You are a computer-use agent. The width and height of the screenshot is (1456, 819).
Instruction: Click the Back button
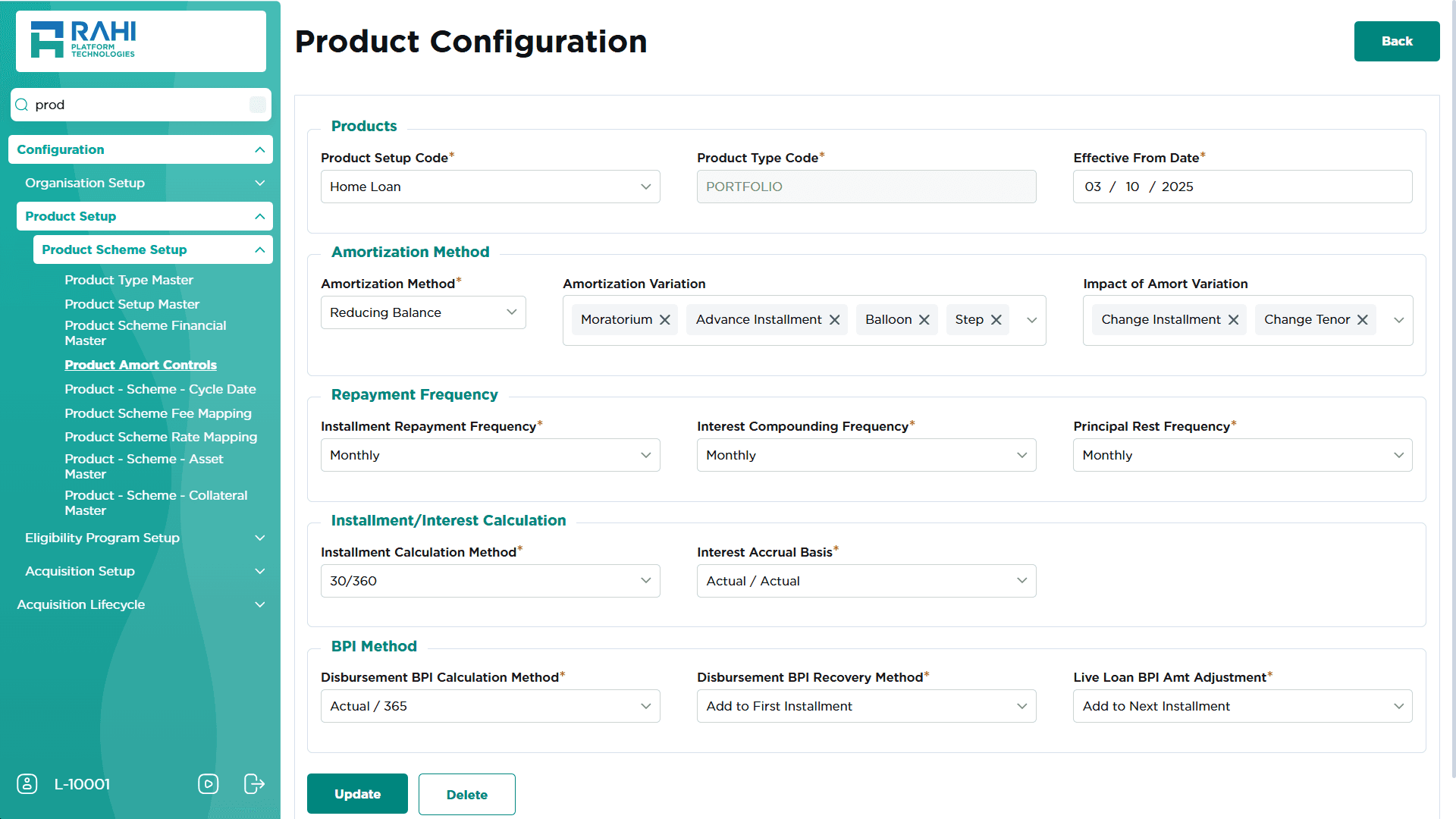pyautogui.click(x=1396, y=41)
